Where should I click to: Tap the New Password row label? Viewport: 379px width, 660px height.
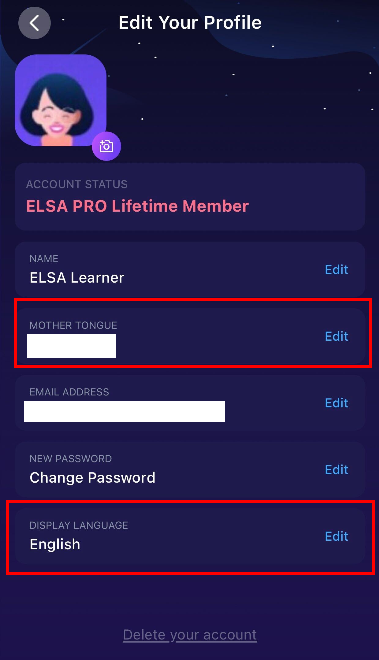(70, 459)
